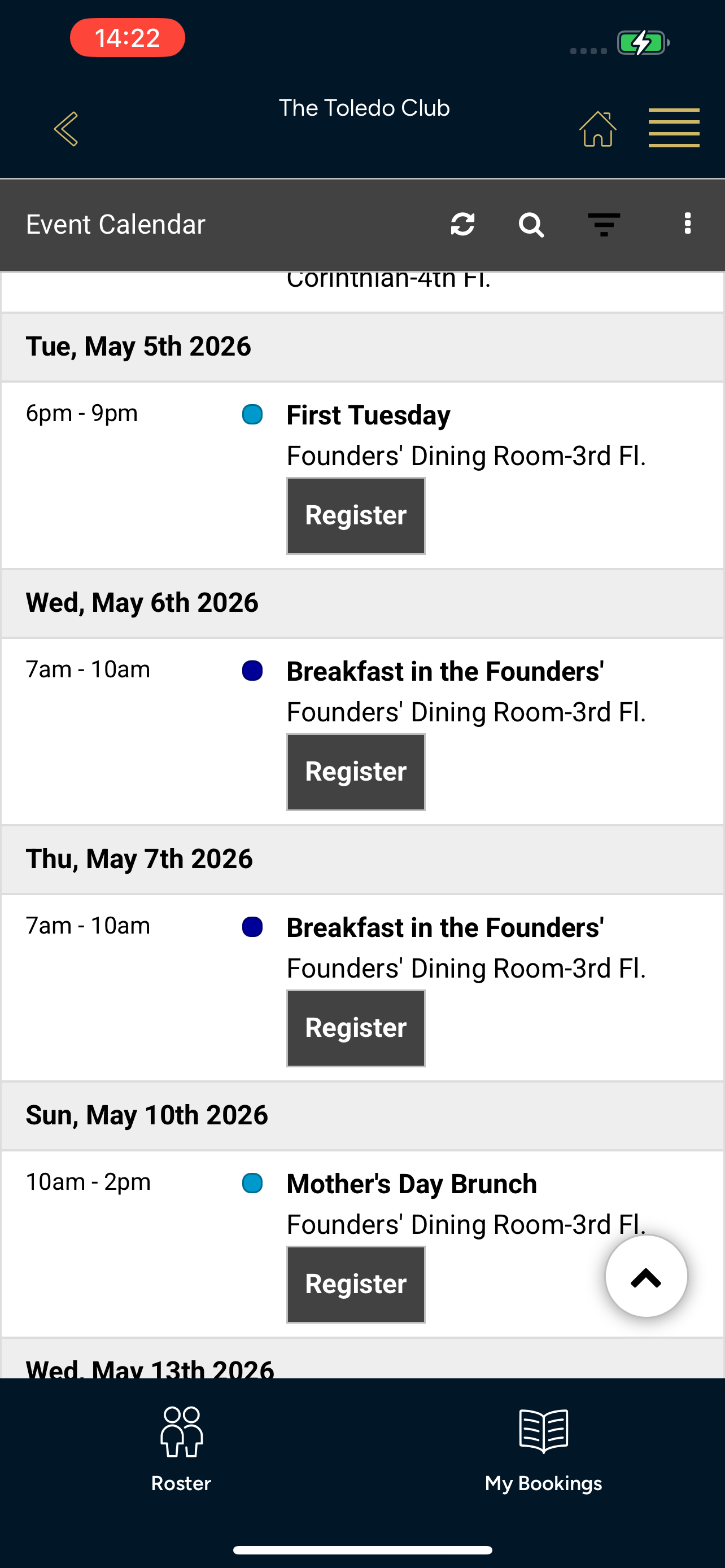This screenshot has width=725, height=1568.
Task: Select the First Tuesday light blue dot
Action: [252, 414]
